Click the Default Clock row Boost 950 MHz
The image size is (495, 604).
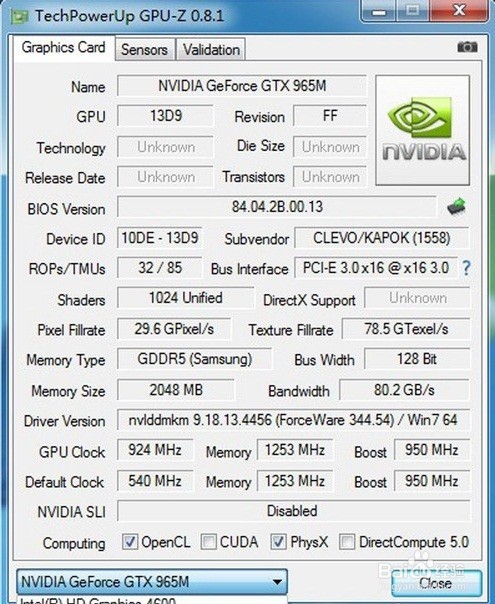pyautogui.click(x=432, y=481)
